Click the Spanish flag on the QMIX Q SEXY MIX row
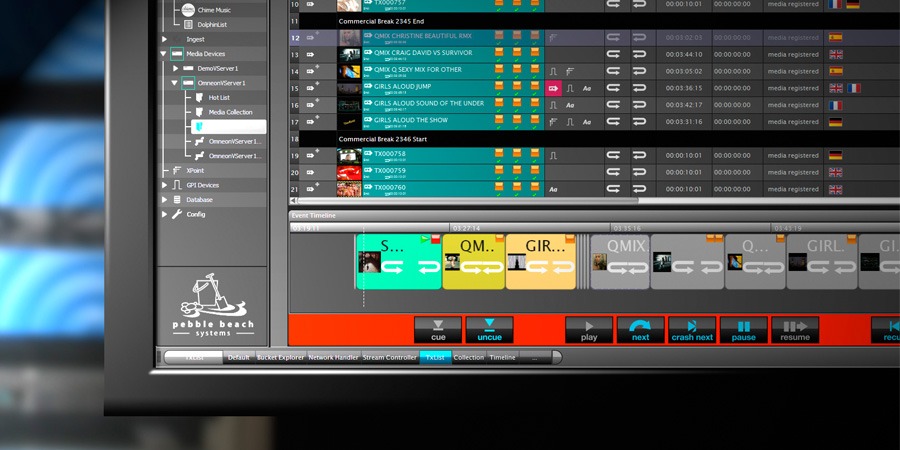900x450 pixels. [x=836, y=71]
